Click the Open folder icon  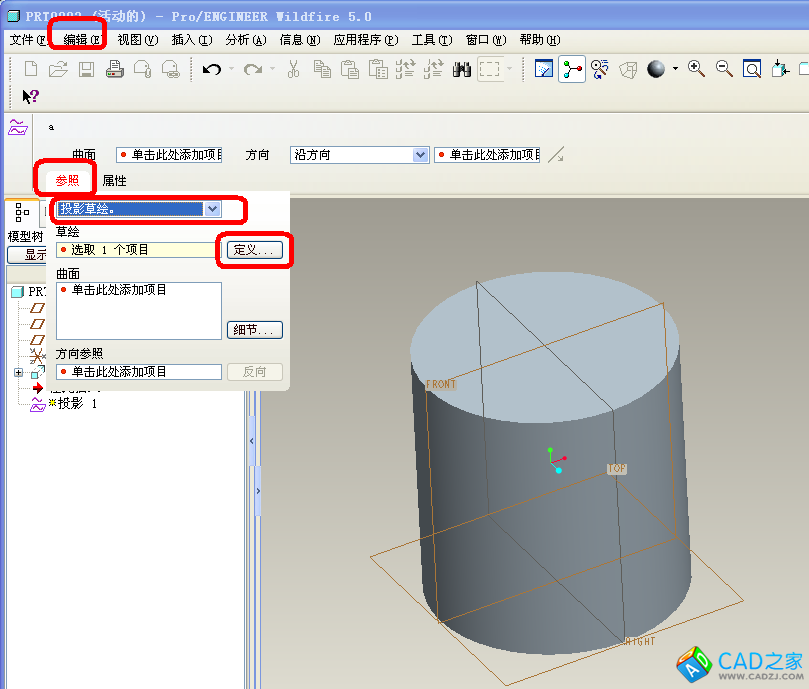pos(58,69)
